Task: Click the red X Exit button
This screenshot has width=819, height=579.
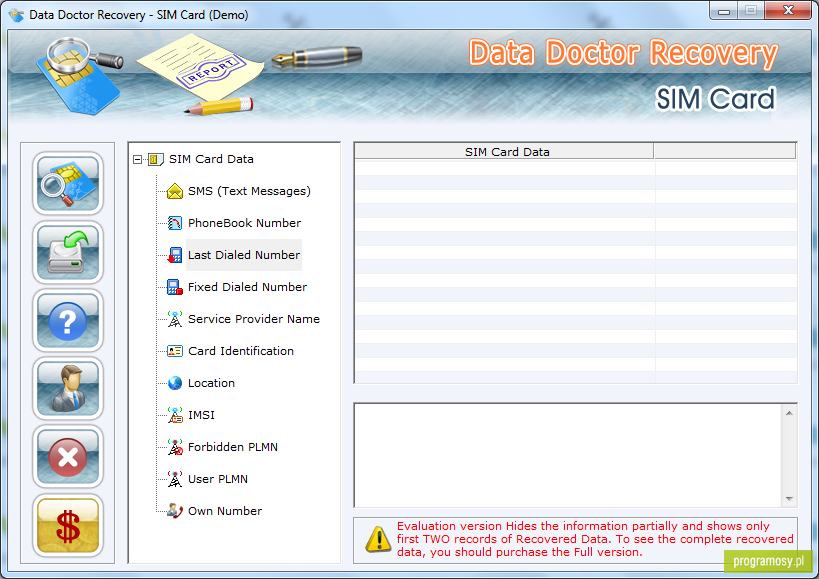Action: click(68, 457)
